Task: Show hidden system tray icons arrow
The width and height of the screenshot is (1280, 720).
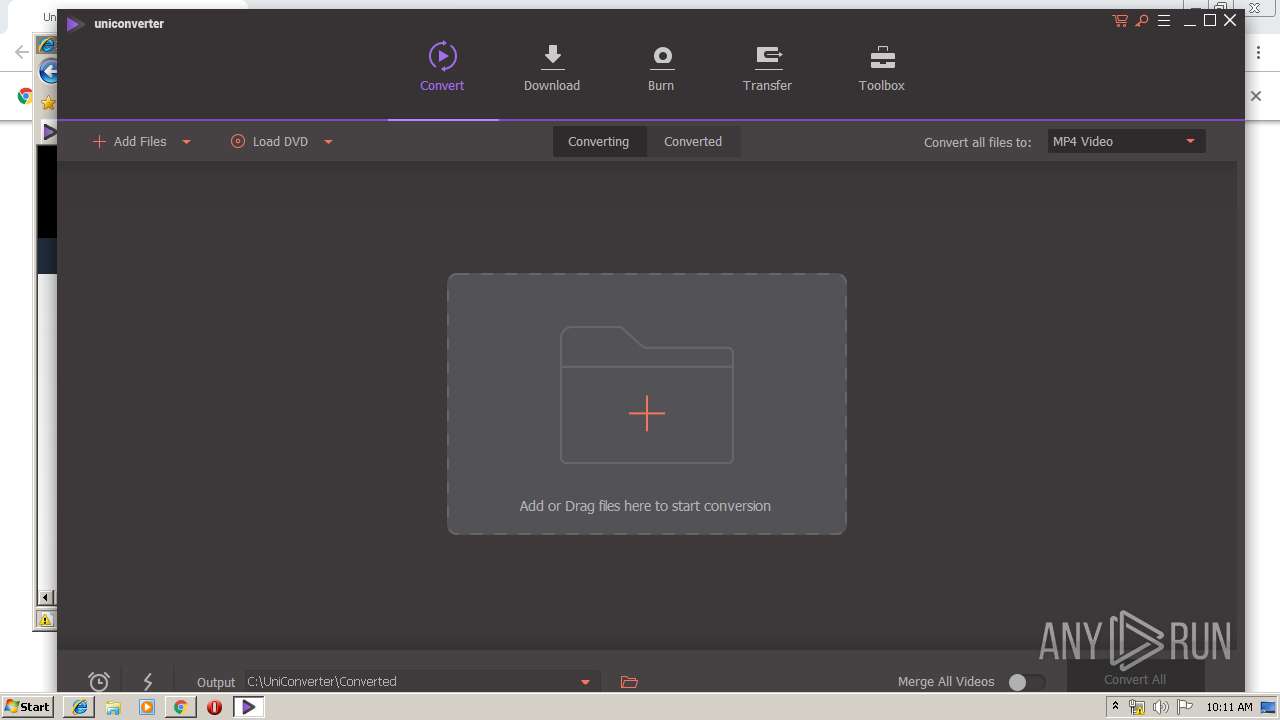Action: click(1115, 707)
